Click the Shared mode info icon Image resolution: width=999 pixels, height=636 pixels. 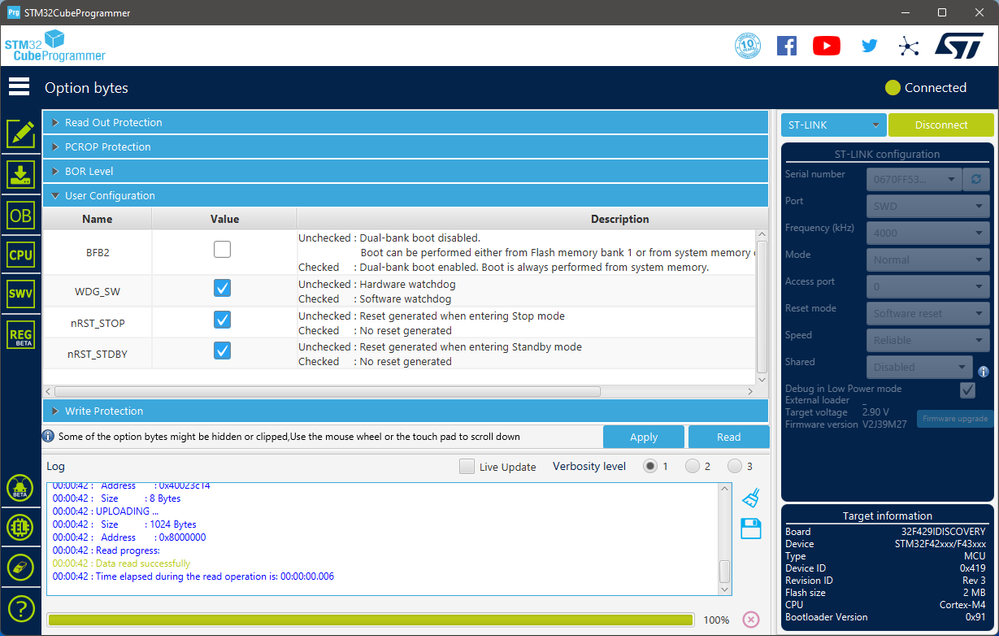pos(983,372)
